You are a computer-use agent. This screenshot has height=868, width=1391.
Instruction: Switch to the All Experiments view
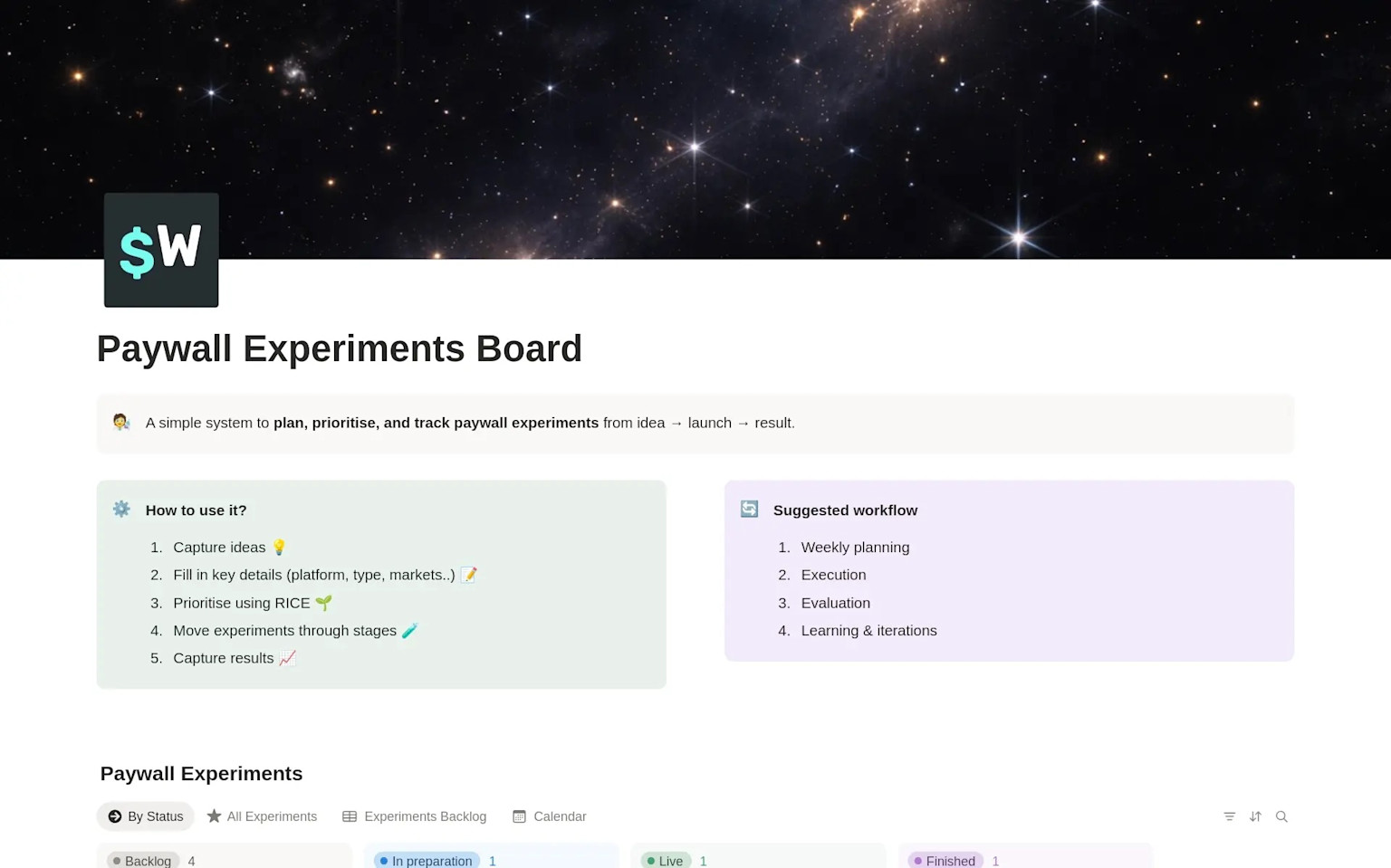(x=272, y=816)
